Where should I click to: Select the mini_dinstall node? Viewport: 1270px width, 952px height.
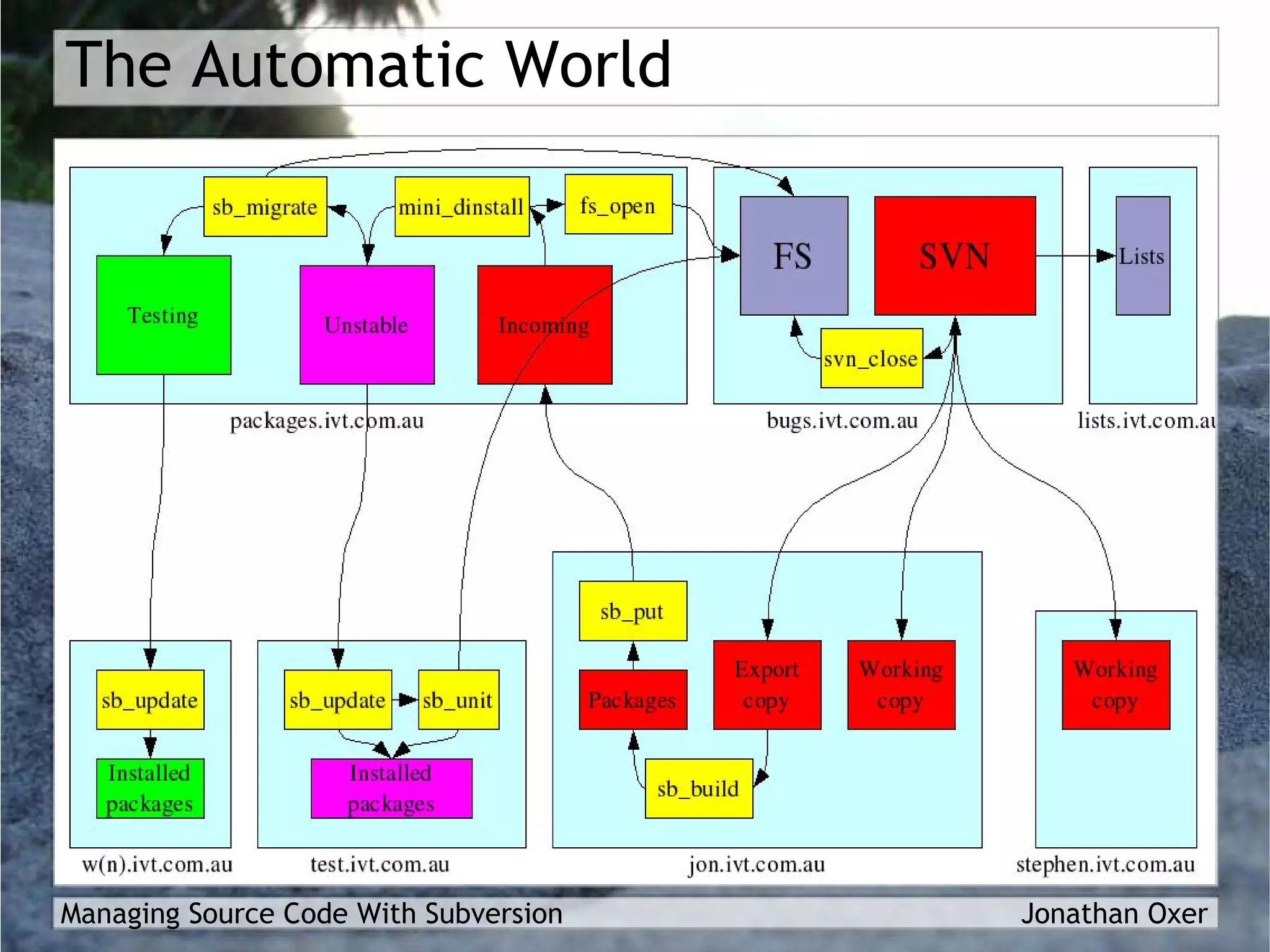pos(461,207)
